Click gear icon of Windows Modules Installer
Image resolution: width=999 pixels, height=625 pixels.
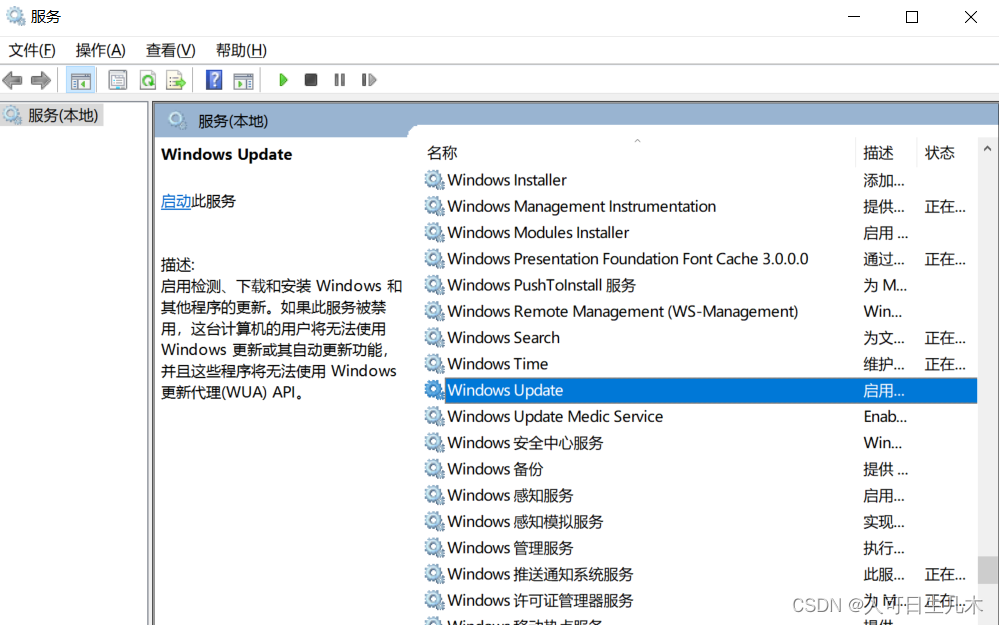click(435, 233)
